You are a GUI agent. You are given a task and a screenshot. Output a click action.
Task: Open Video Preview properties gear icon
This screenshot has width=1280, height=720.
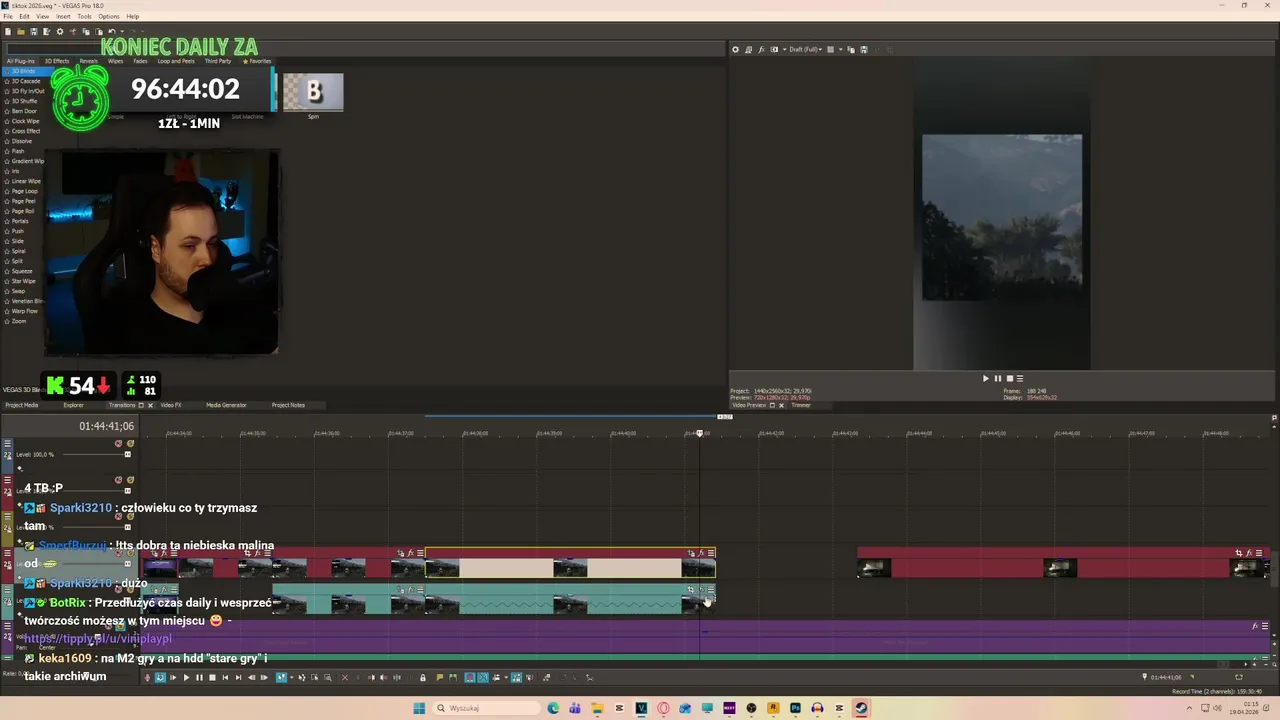click(735, 49)
